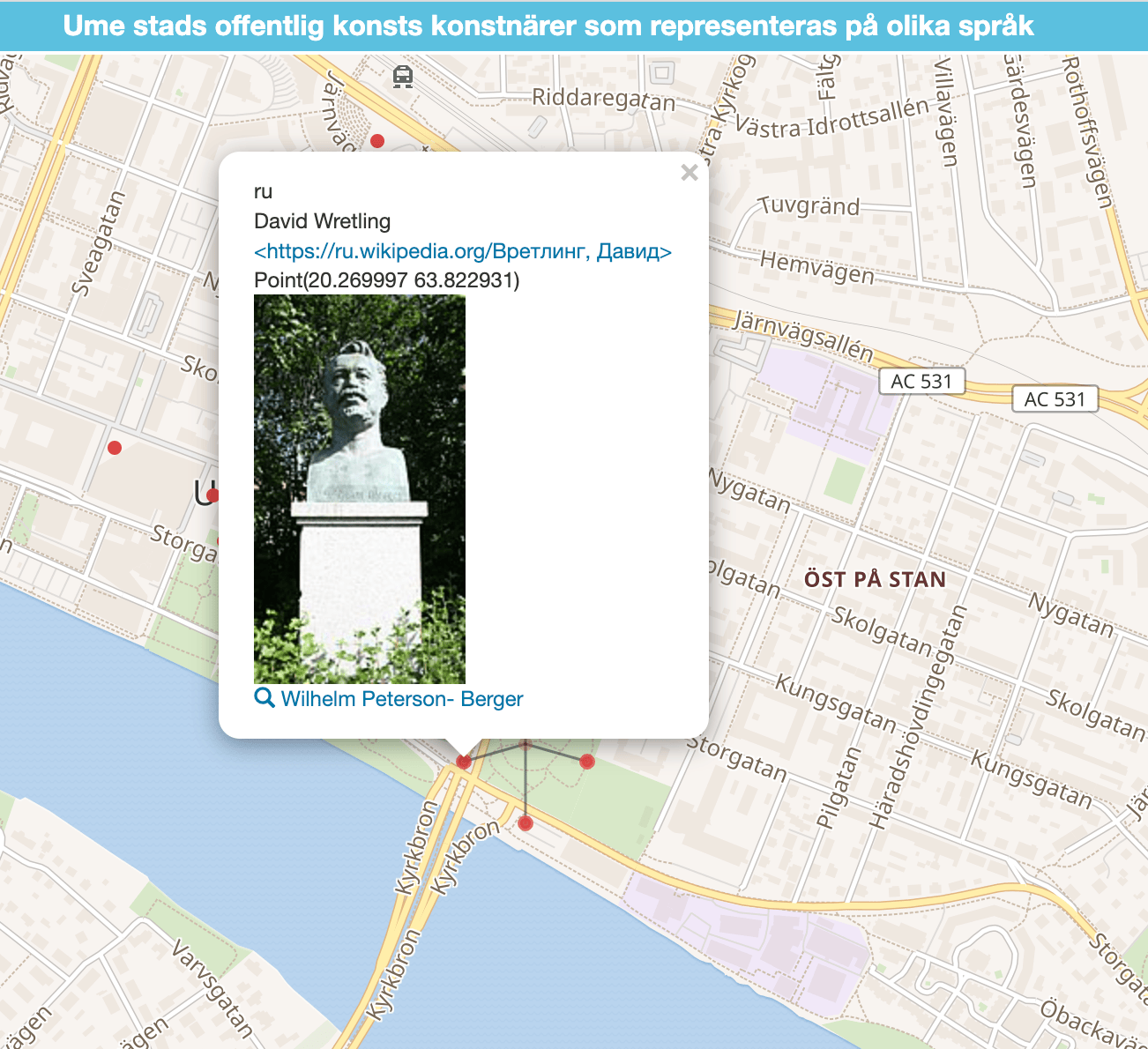Close the David Wretling popup
This screenshot has height=1049, width=1148.
pos(689,173)
